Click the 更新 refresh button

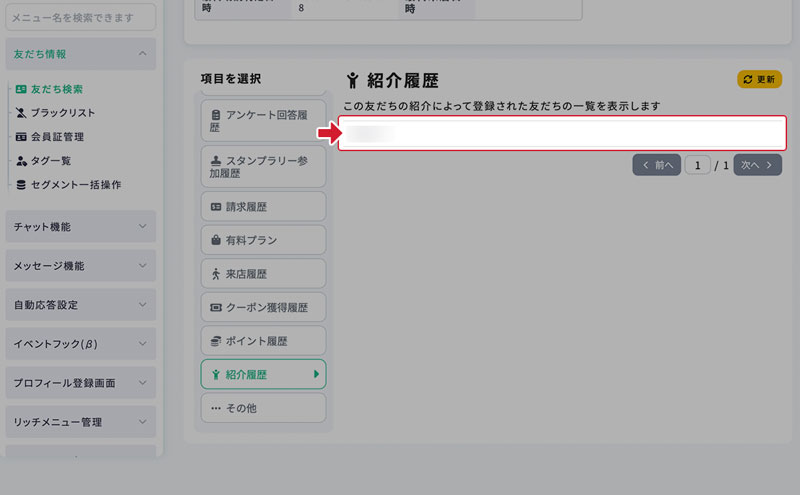(759, 79)
